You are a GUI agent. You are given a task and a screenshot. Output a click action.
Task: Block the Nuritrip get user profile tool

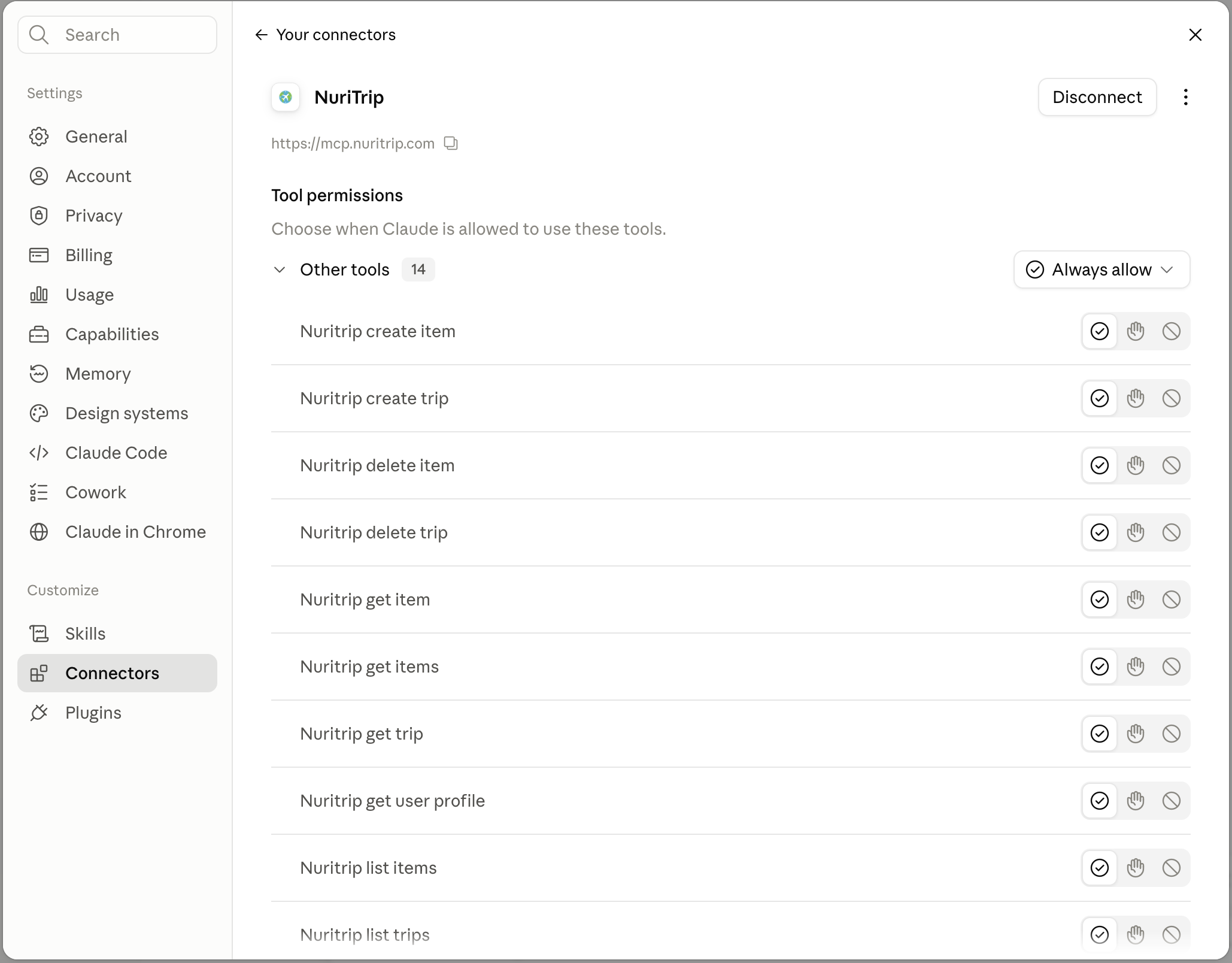pyautogui.click(x=1171, y=801)
